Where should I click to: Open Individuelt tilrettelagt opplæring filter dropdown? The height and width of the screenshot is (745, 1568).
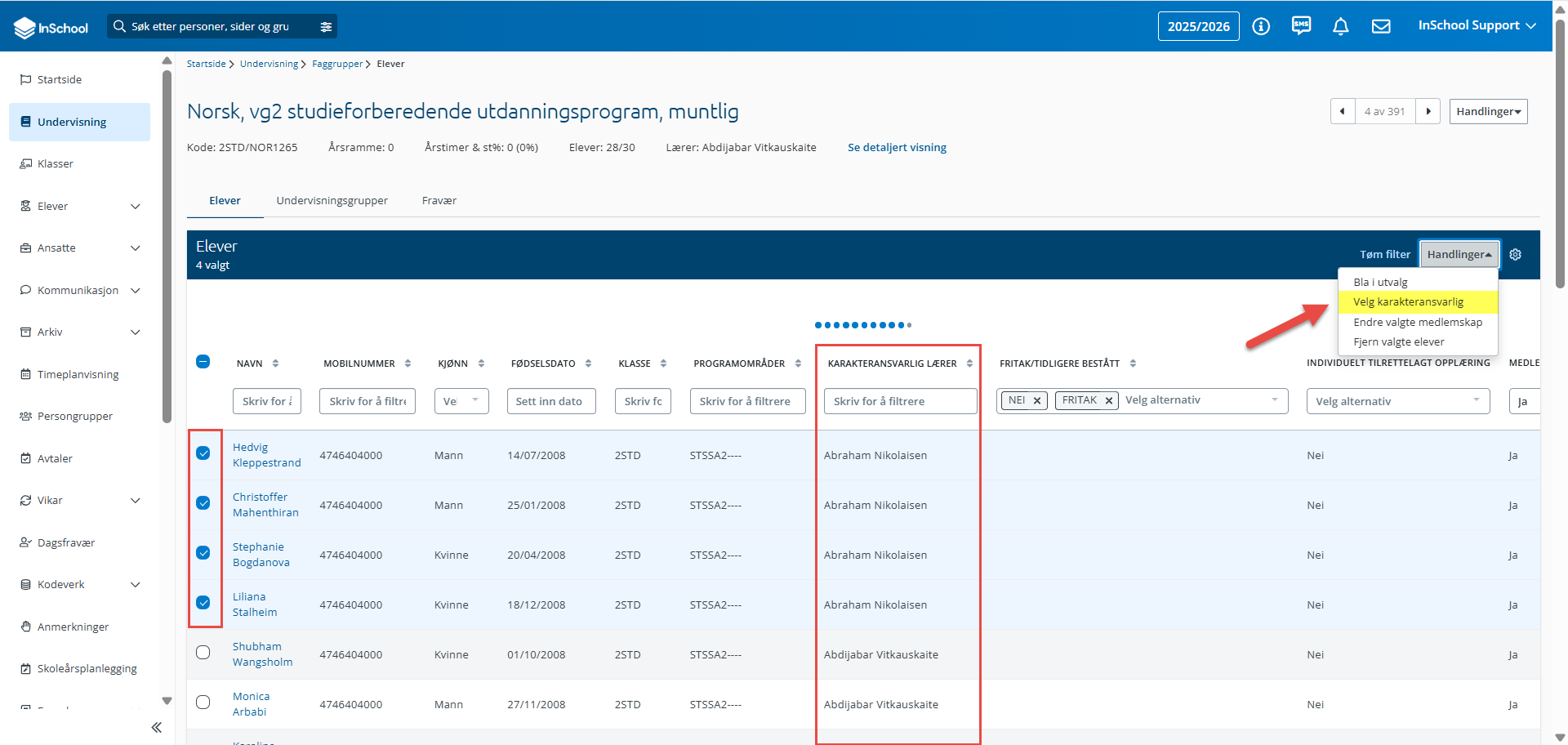click(1398, 401)
